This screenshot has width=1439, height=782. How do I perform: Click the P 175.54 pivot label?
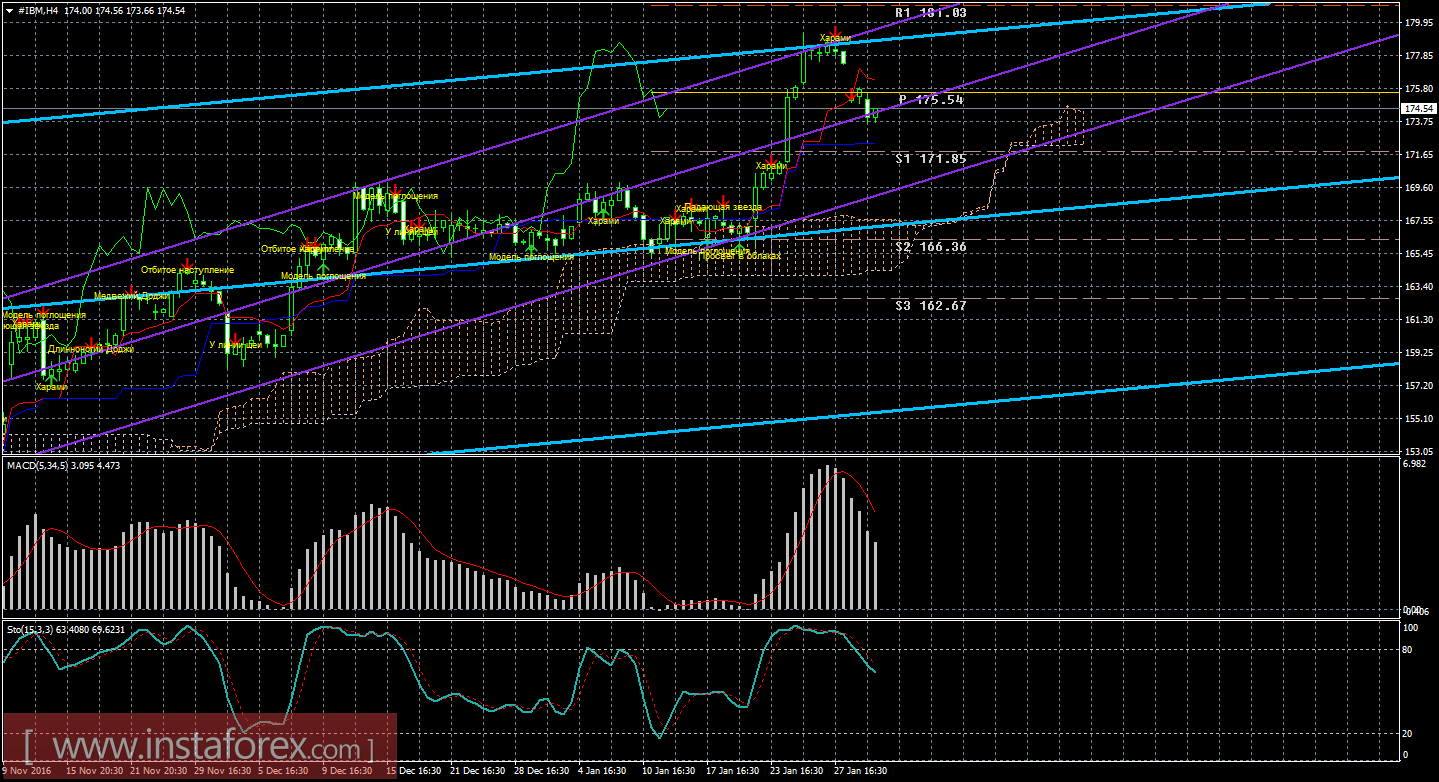[930, 100]
